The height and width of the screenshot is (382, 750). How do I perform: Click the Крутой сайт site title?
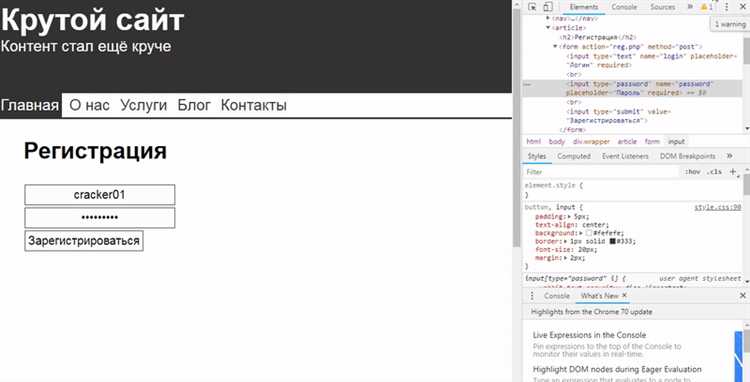click(x=92, y=20)
